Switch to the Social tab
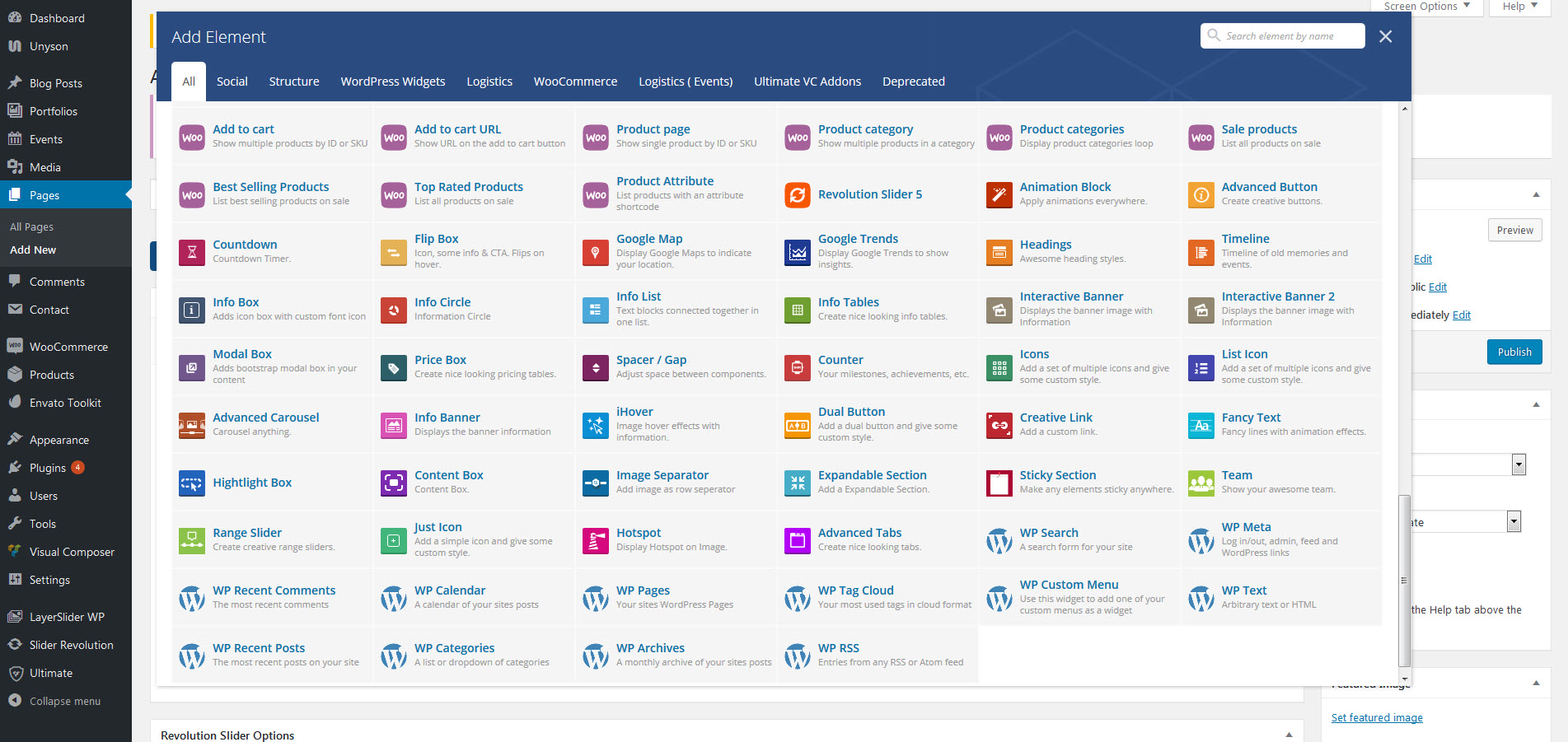This screenshot has height=742, width=1568. click(x=232, y=82)
